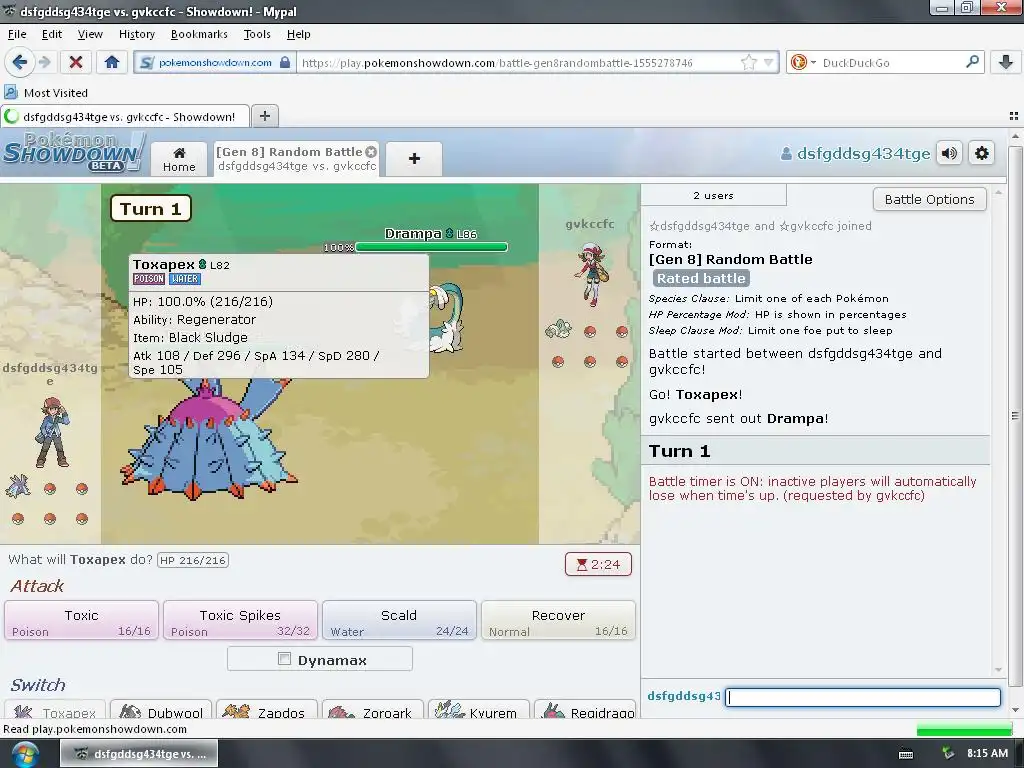Open Showdown options gear icon
1024x768 pixels.
tap(982, 153)
